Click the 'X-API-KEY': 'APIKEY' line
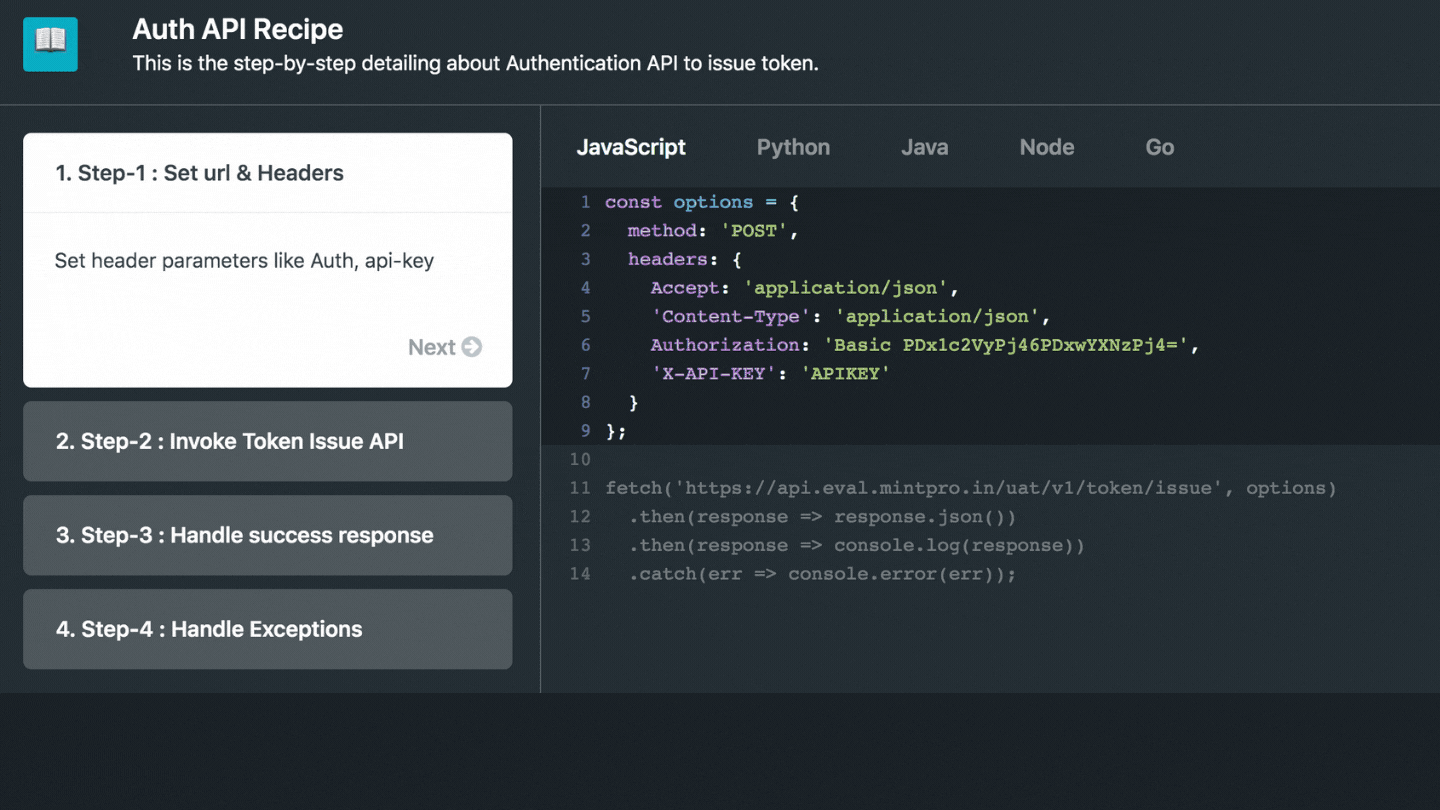 tap(770, 373)
